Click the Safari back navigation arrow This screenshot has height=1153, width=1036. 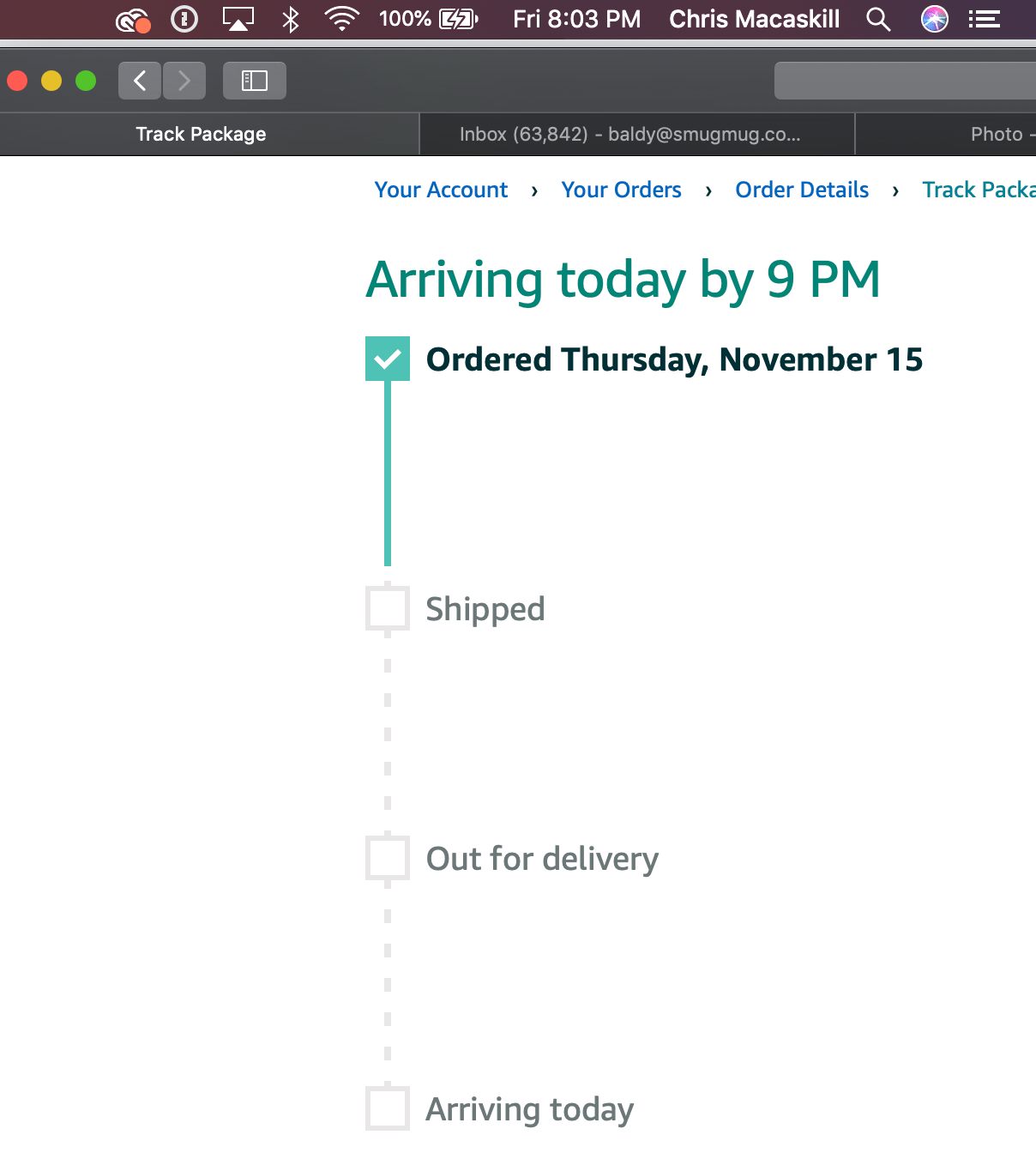(x=140, y=81)
